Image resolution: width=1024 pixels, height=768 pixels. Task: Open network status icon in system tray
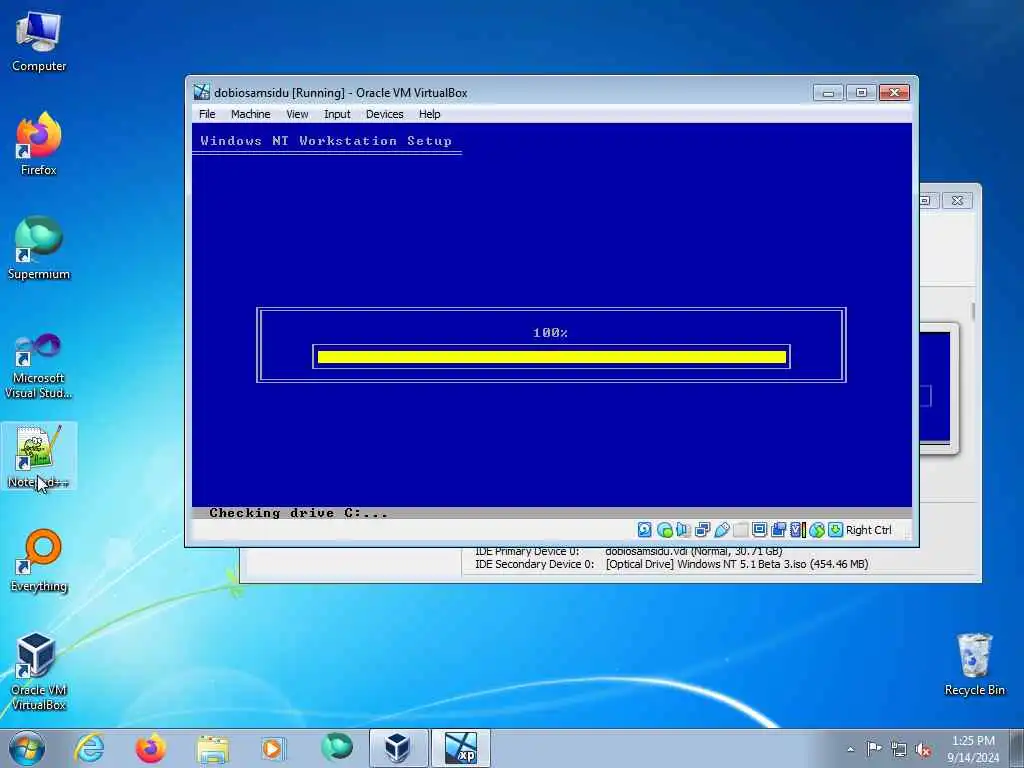(x=899, y=749)
